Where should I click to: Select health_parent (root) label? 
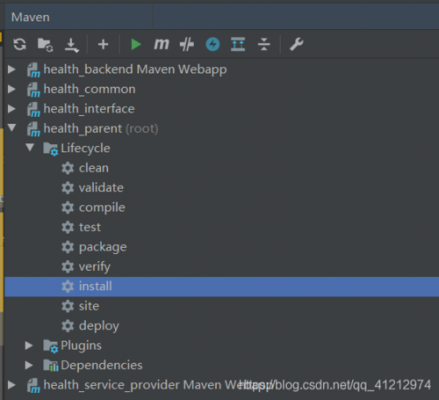pyautogui.click(x=101, y=129)
